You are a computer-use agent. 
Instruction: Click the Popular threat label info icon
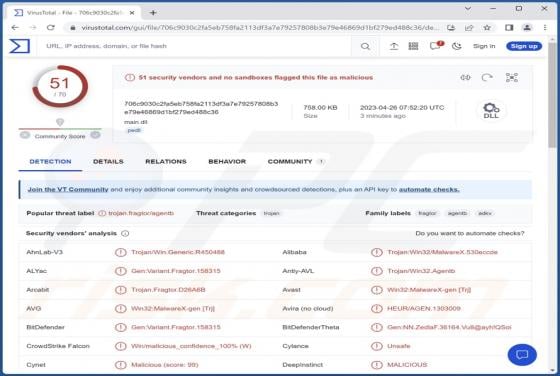tap(102, 213)
